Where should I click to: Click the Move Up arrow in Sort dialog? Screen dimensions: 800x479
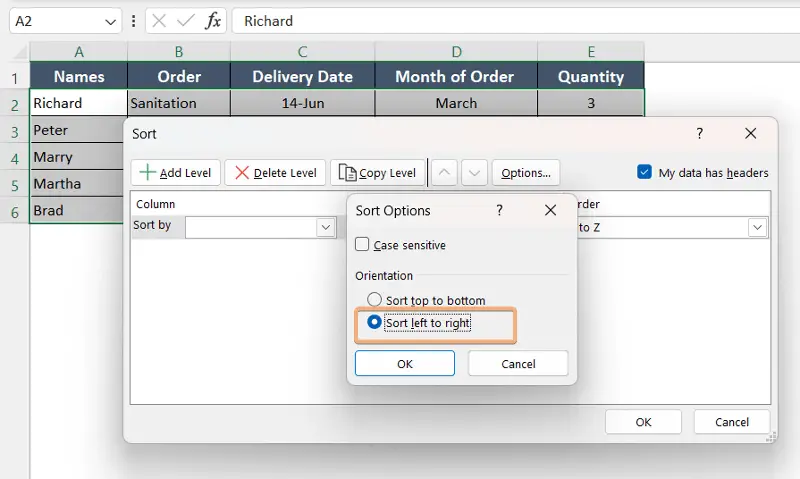[x=444, y=173]
